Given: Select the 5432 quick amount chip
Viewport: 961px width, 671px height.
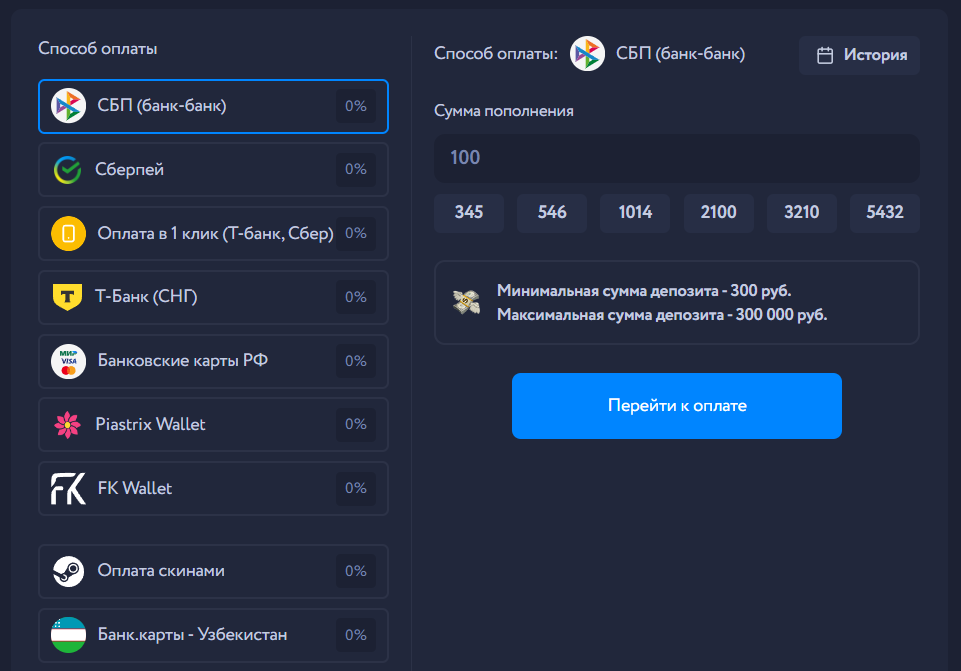Looking at the screenshot, I should pyautogui.click(x=884, y=213).
